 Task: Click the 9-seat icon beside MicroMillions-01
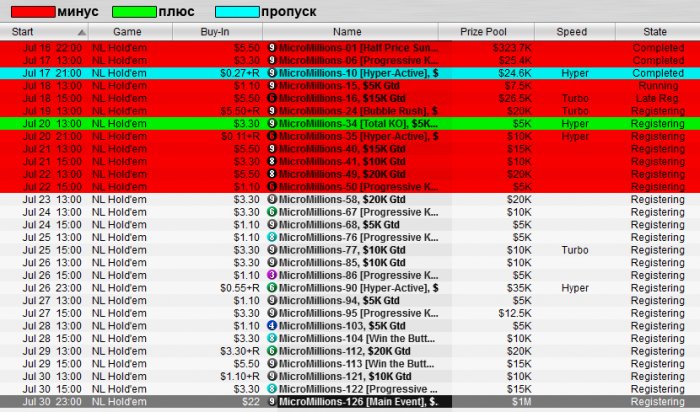coord(272,48)
